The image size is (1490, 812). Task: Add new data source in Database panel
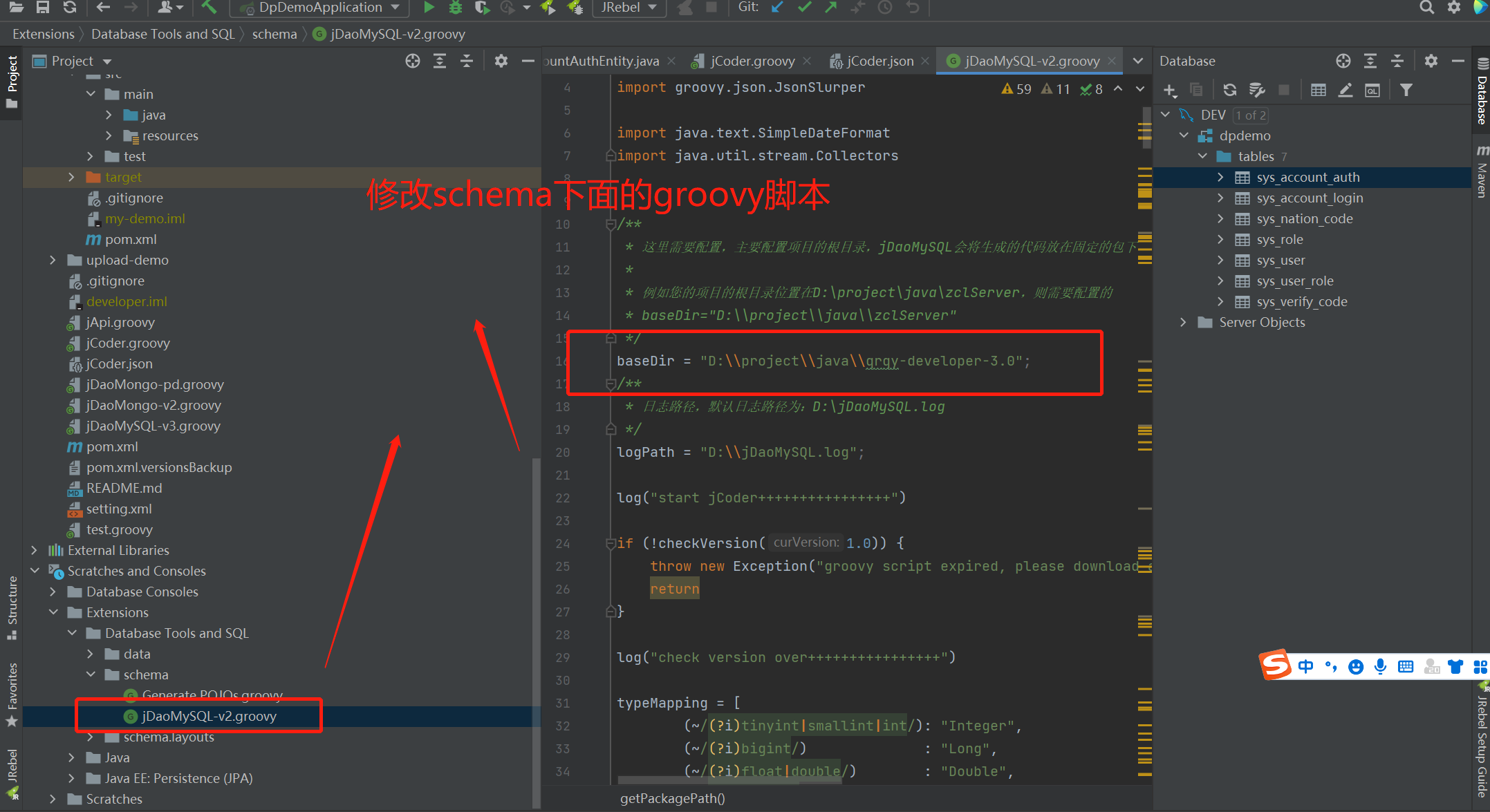(1170, 90)
